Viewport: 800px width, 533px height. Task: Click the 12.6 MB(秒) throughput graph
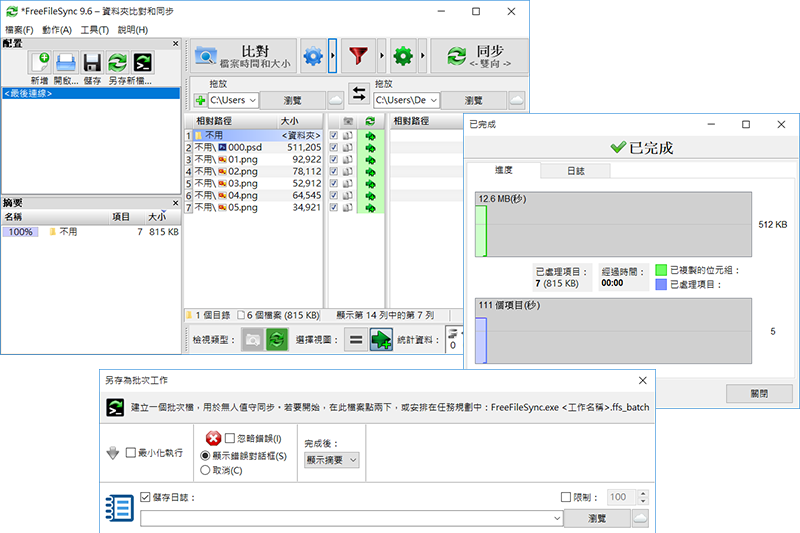[613, 224]
